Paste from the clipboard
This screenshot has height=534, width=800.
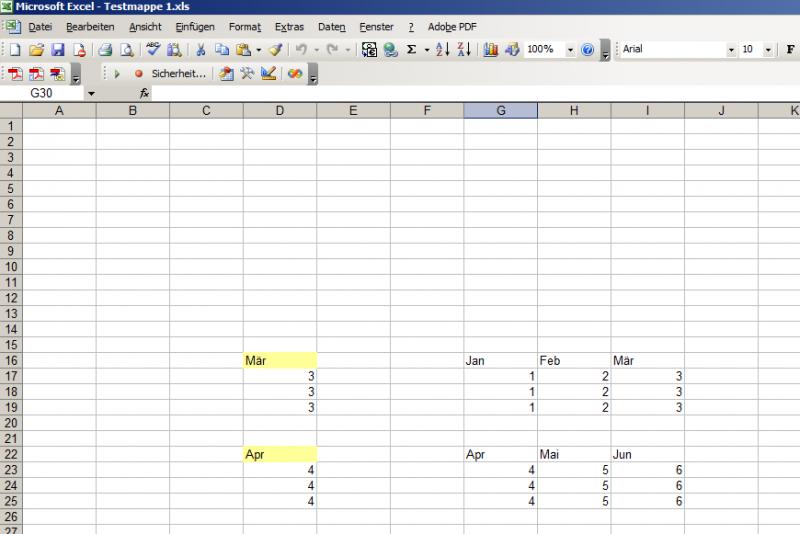click(243, 49)
